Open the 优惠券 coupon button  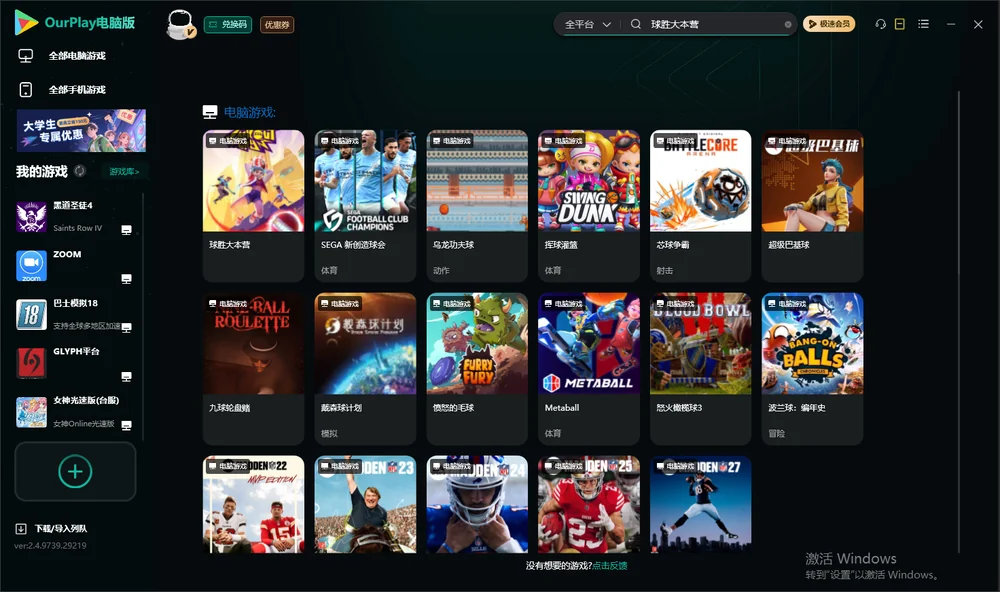point(277,25)
